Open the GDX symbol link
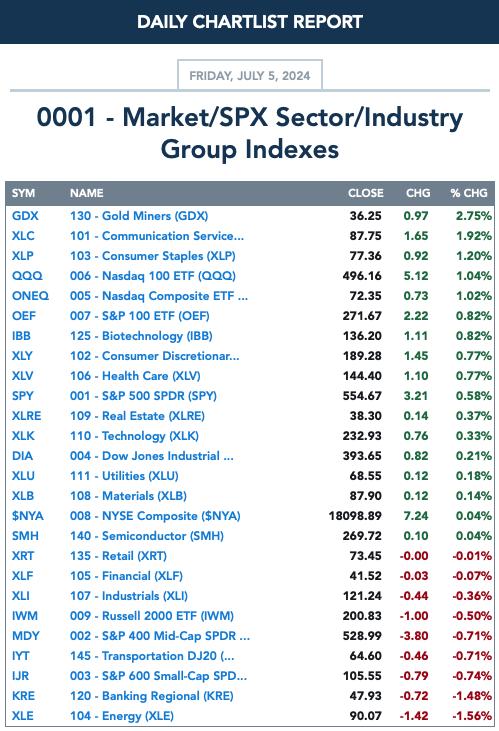The height and width of the screenshot is (731, 499). tap(25, 216)
